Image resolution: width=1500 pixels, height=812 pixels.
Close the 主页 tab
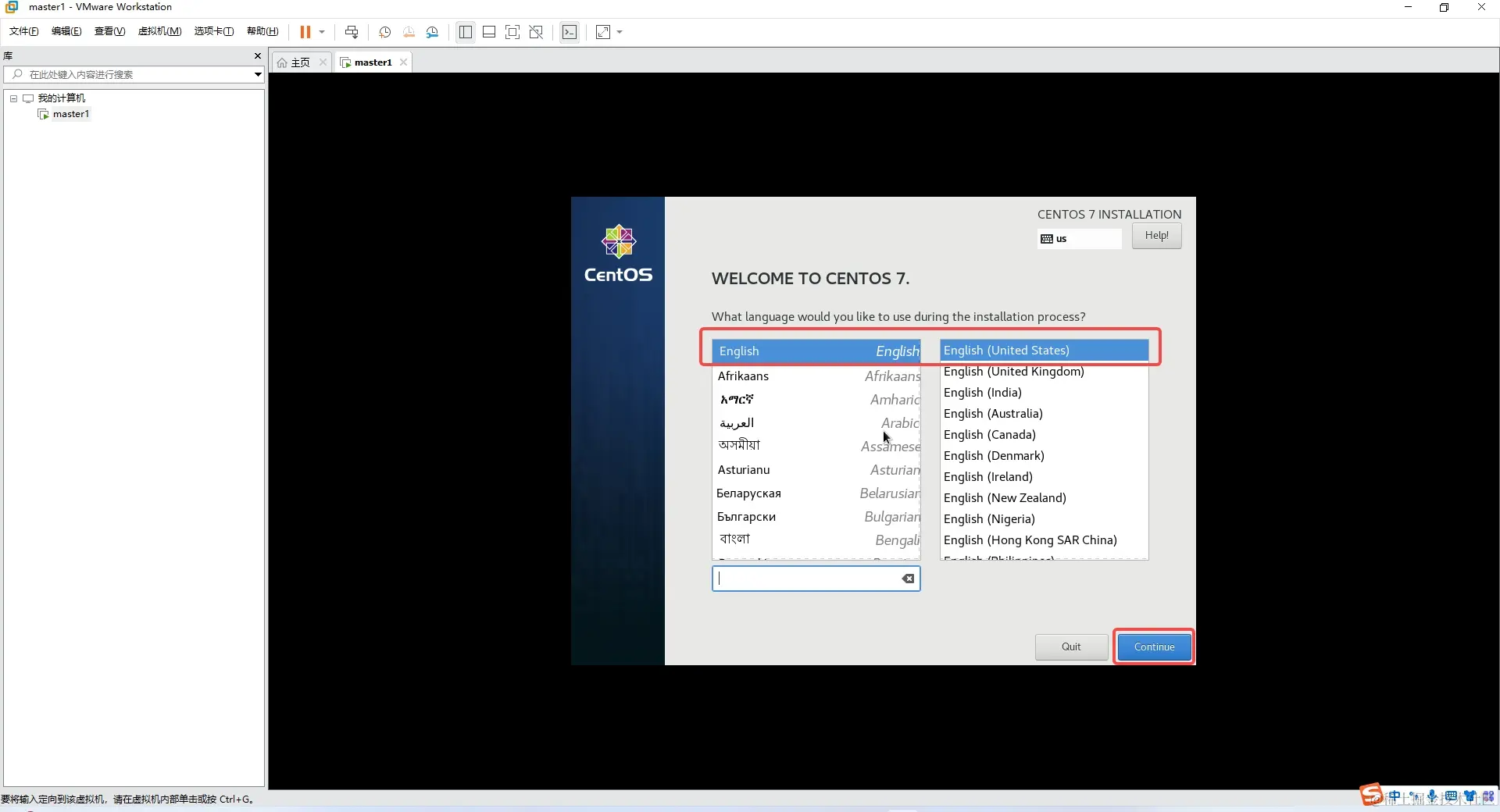(323, 62)
